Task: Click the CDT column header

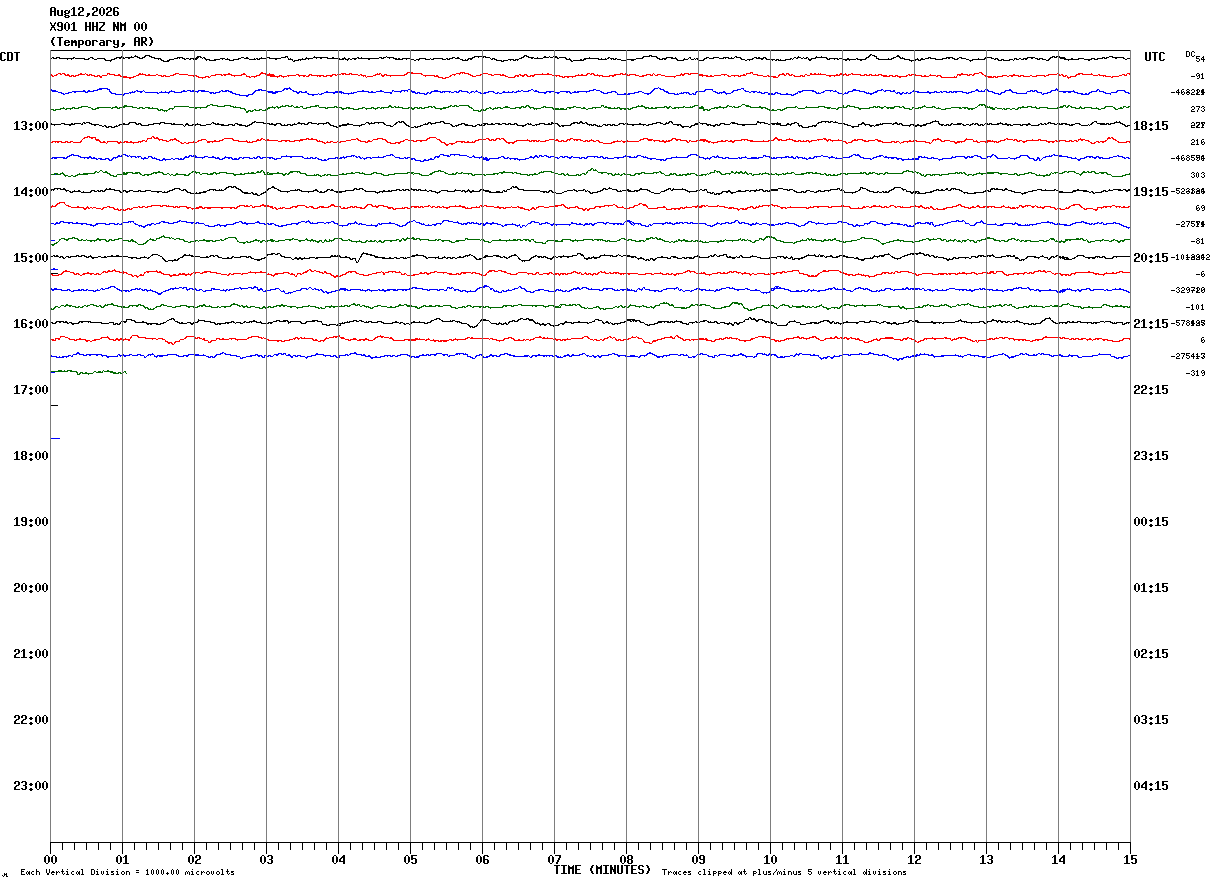Action: pyautogui.click(x=10, y=57)
